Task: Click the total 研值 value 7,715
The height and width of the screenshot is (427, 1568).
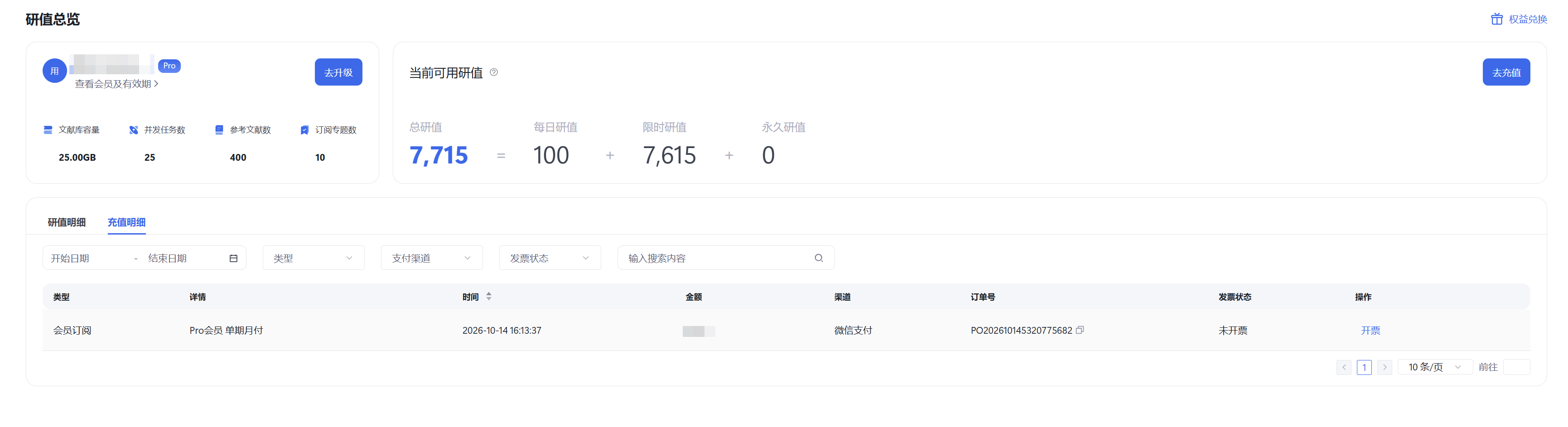Action: click(439, 155)
